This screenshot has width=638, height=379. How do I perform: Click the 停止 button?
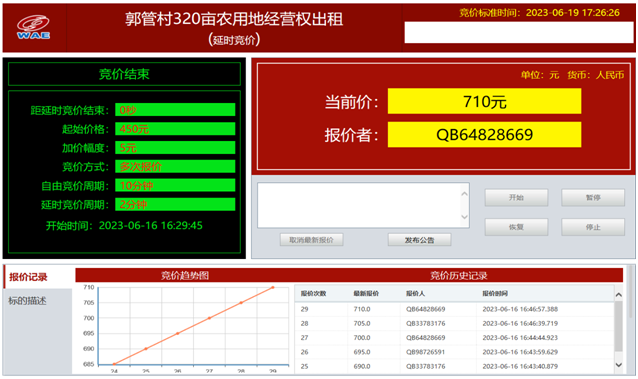[593, 227]
